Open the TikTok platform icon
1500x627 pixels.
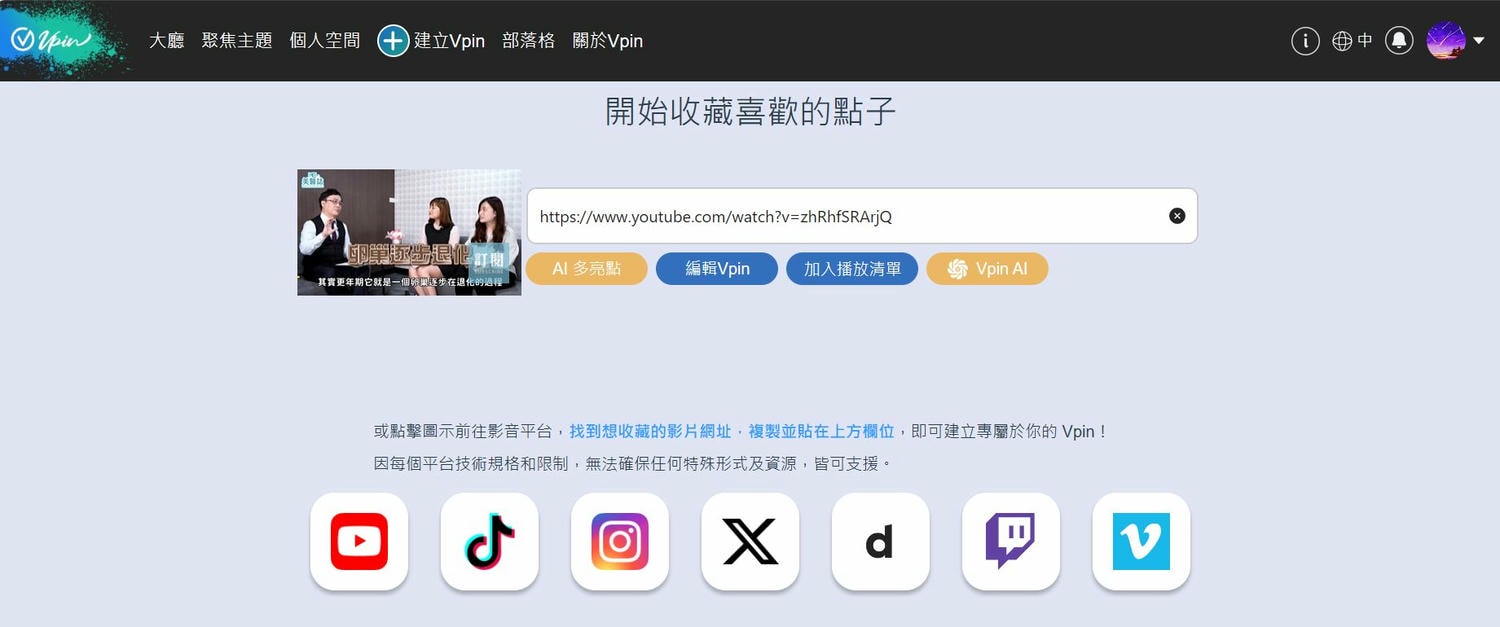pyautogui.click(x=490, y=541)
